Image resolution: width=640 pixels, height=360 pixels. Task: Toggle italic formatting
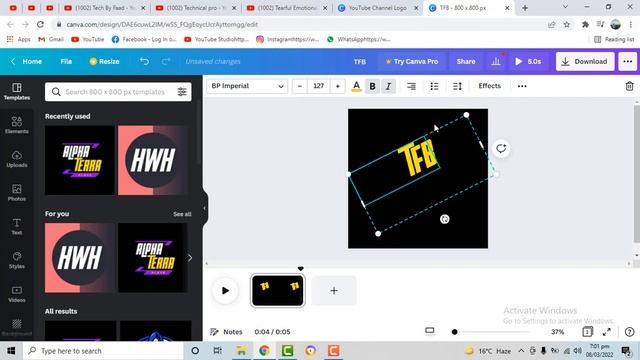pos(388,86)
